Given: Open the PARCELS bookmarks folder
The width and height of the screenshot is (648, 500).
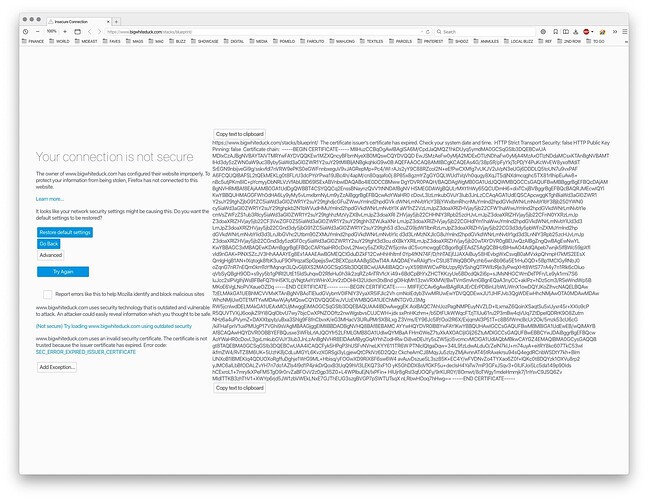Looking at the screenshot, I should tap(400, 41).
